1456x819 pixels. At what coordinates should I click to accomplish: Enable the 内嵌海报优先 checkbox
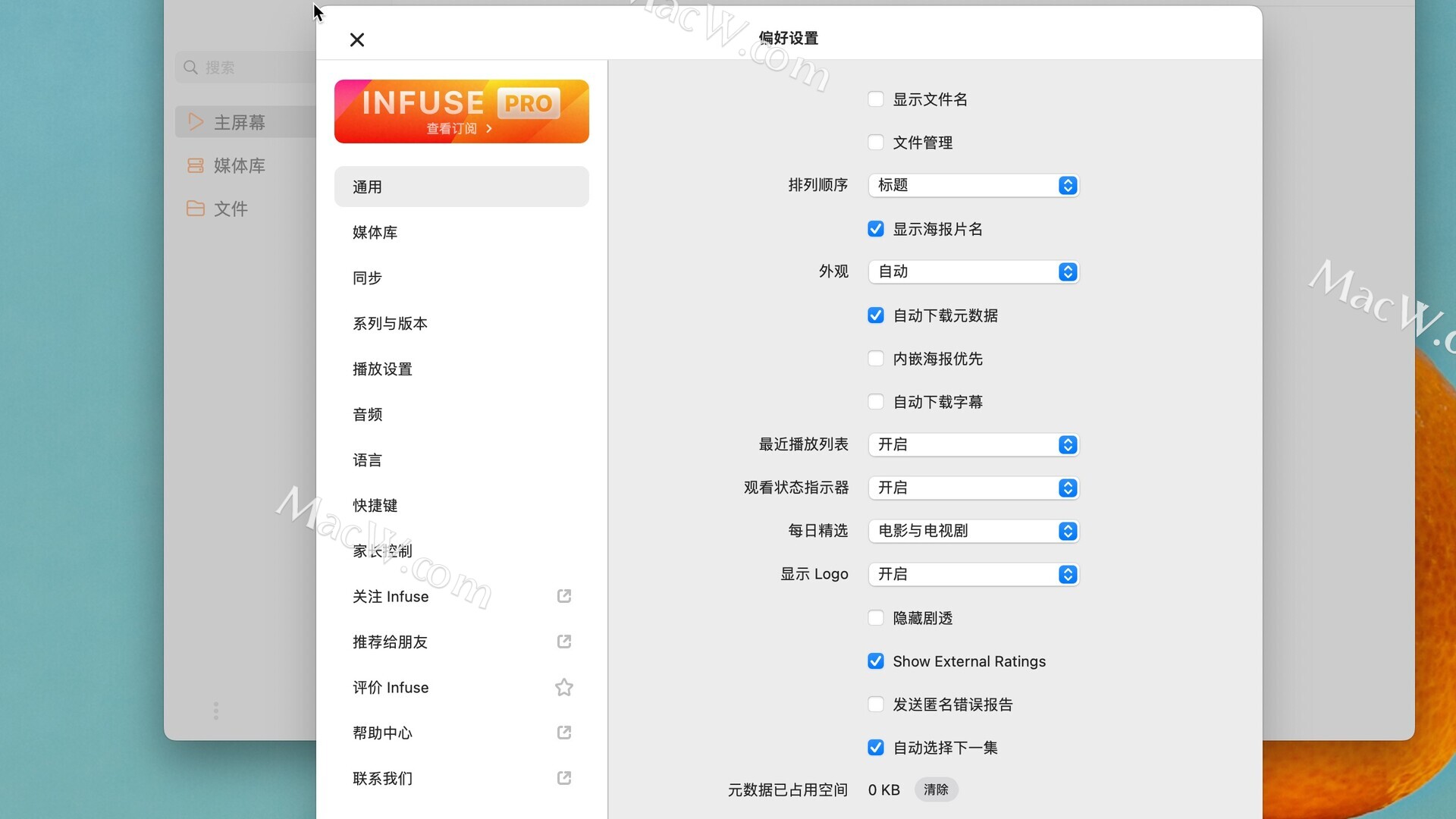876,359
